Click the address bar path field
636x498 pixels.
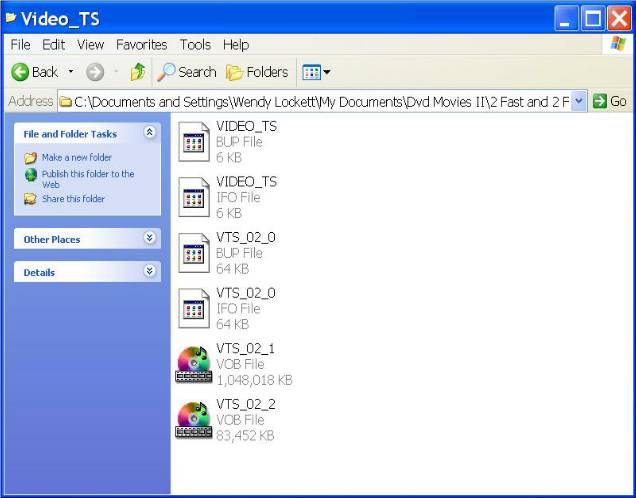[x=316, y=101]
